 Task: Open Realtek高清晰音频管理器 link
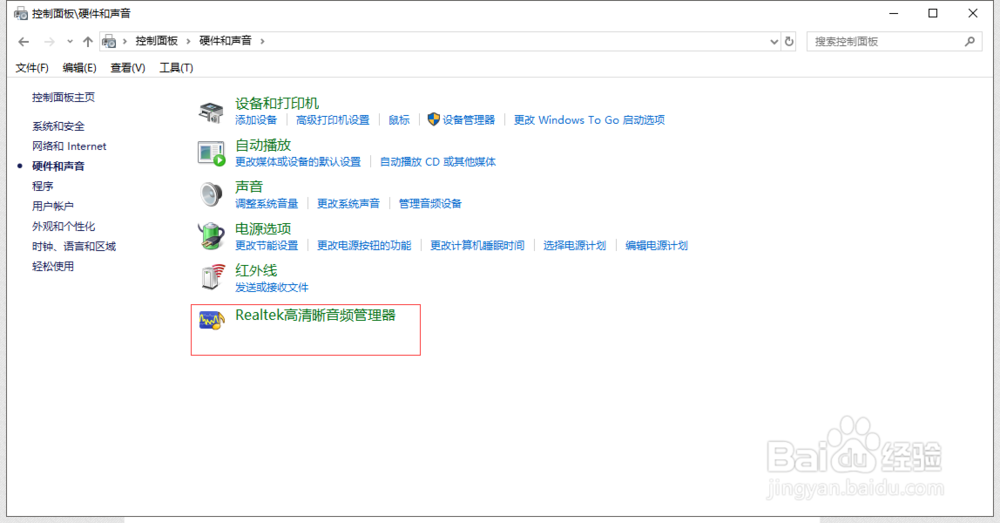315,315
